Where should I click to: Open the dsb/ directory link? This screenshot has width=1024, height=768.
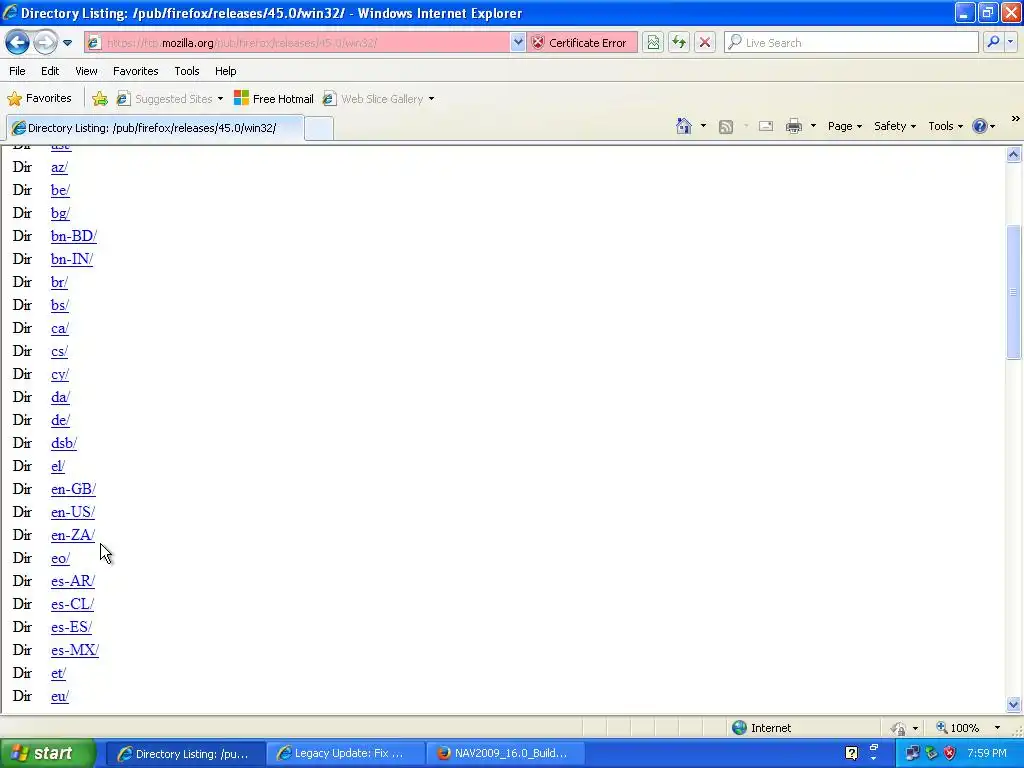(64, 443)
